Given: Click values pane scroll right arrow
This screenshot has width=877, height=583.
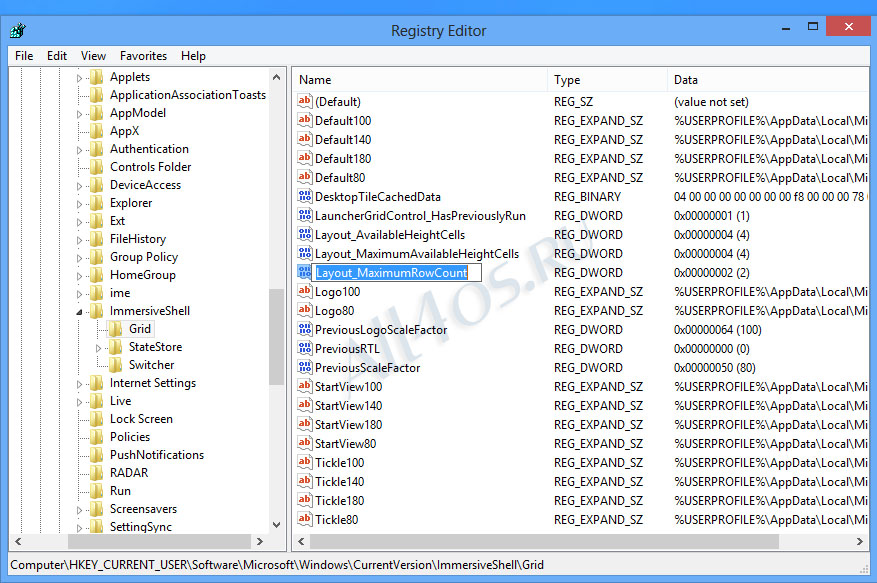Looking at the screenshot, I should pyautogui.click(x=860, y=541).
